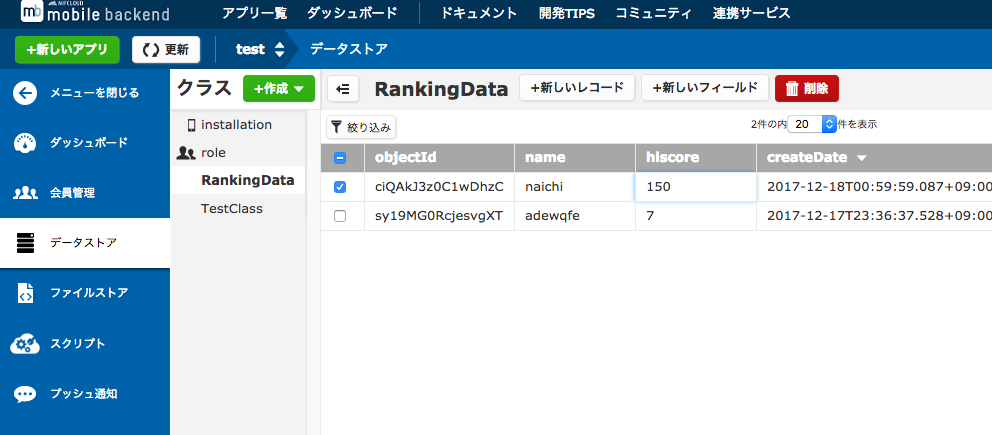
Task: Open the test app switcher dropdown
Action: click(x=260, y=49)
